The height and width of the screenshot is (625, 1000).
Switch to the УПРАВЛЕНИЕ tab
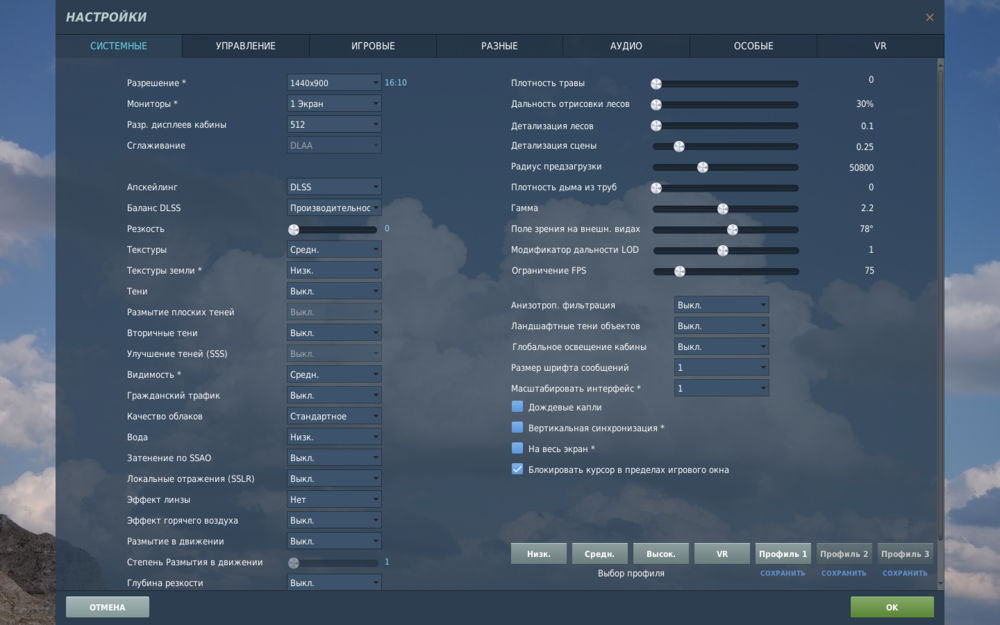pos(246,46)
